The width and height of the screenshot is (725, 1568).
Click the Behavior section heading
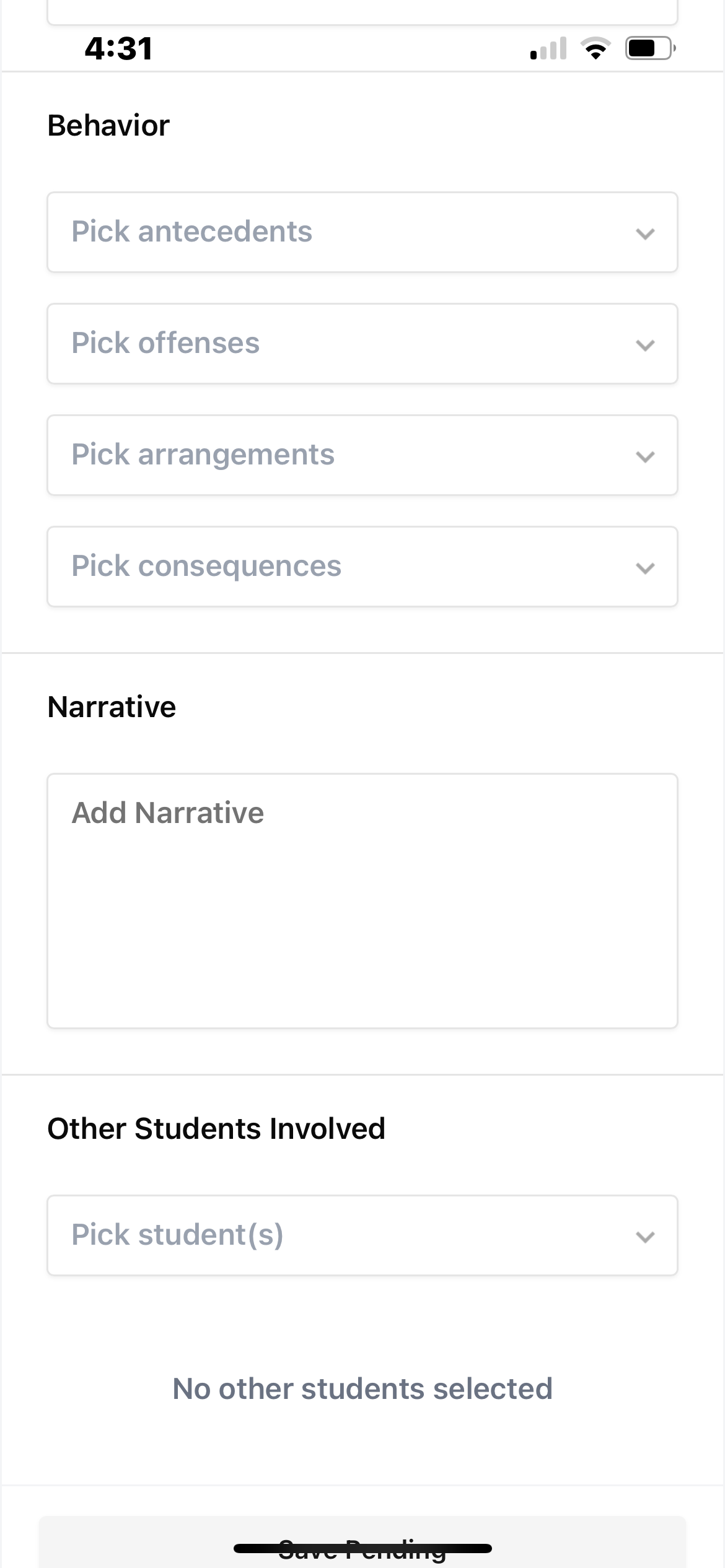(x=108, y=126)
